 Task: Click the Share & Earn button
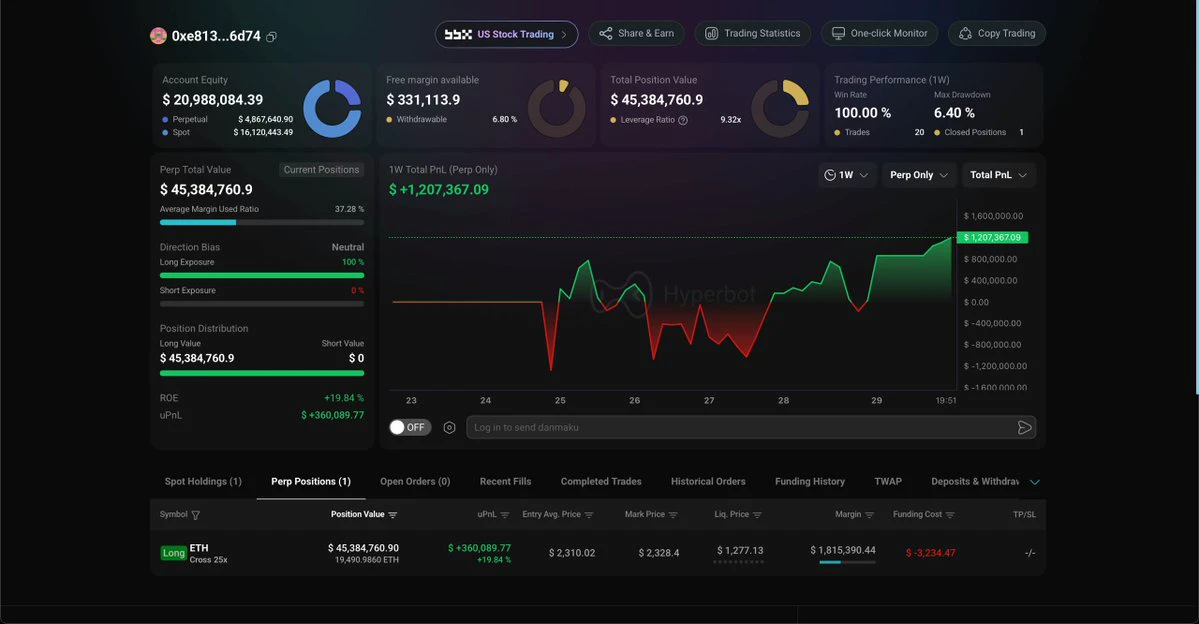pos(636,34)
